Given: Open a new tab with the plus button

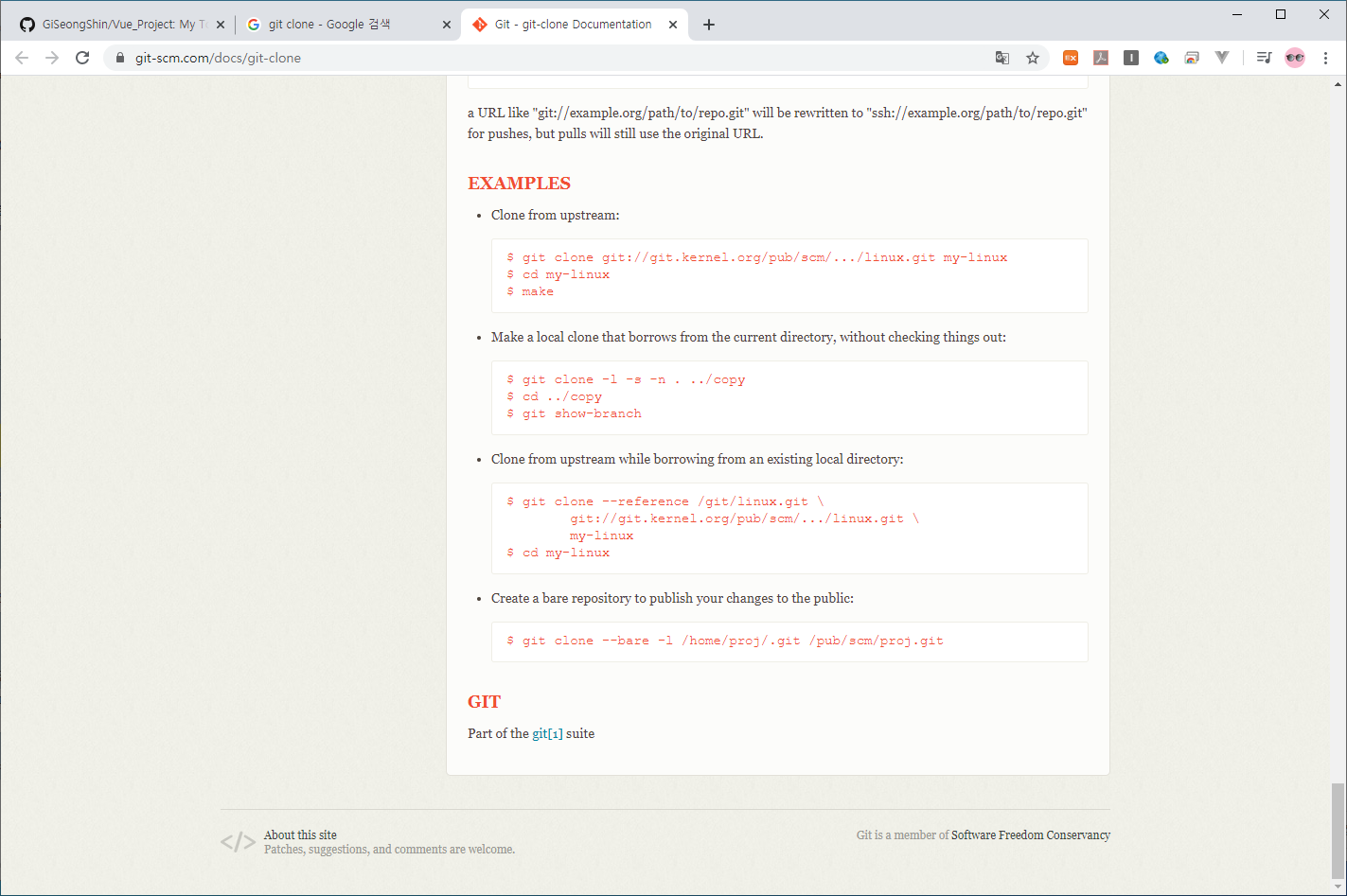Looking at the screenshot, I should click(x=709, y=25).
